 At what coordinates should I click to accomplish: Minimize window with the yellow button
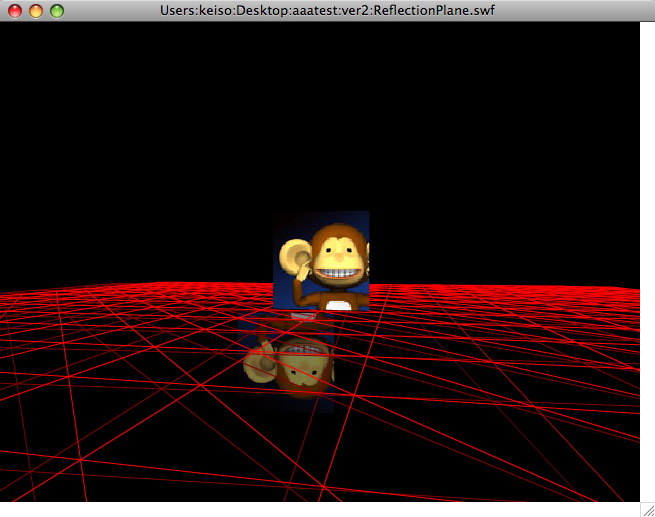coord(36,11)
